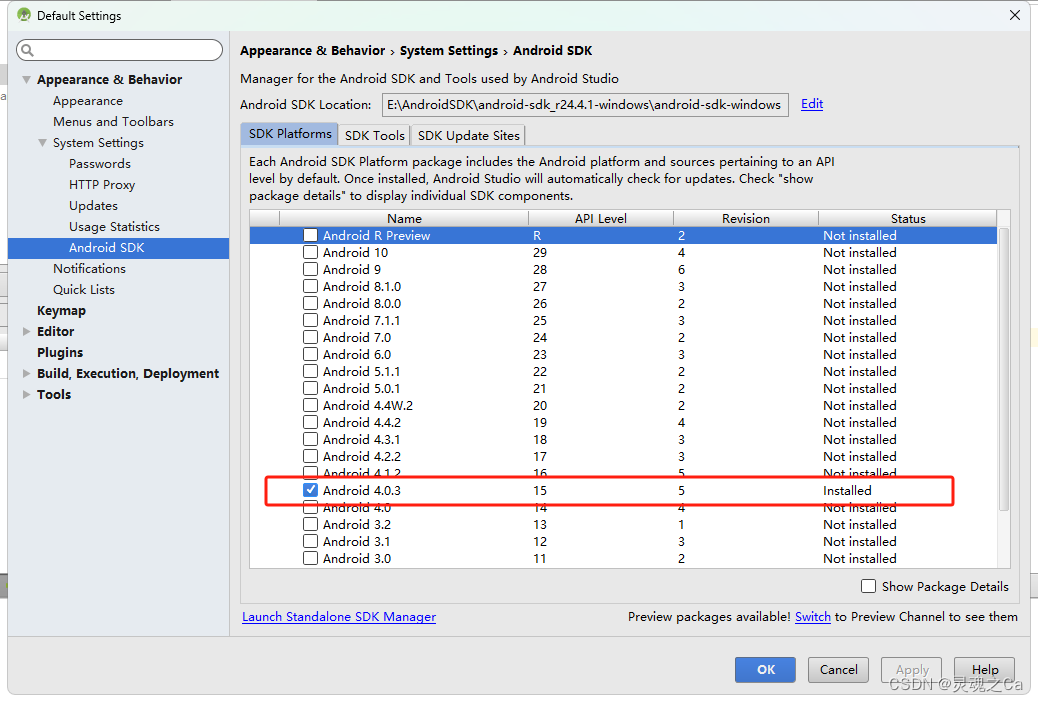Check the Android 6.0 checkbox
The width and height of the screenshot is (1038, 702).
pyautogui.click(x=310, y=354)
